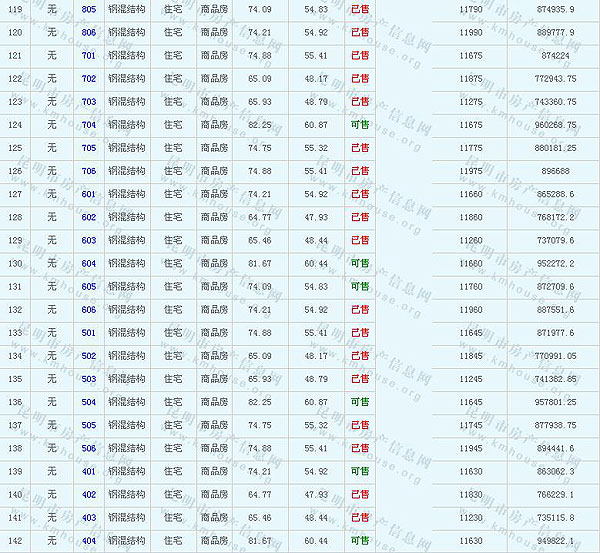Click total price 960268.75 cell
The width and height of the screenshot is (600, 553).
click(555, 125)
